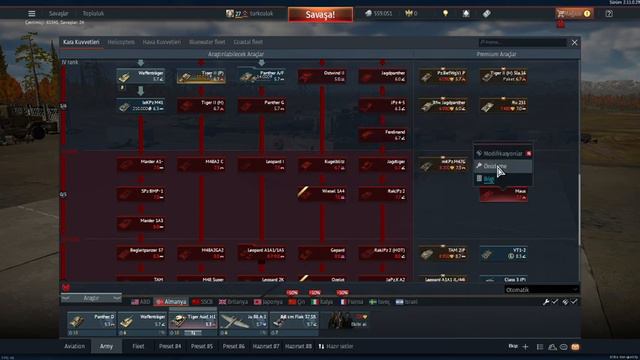
Task: Open the Savaşlar menu
Action: 58,13
